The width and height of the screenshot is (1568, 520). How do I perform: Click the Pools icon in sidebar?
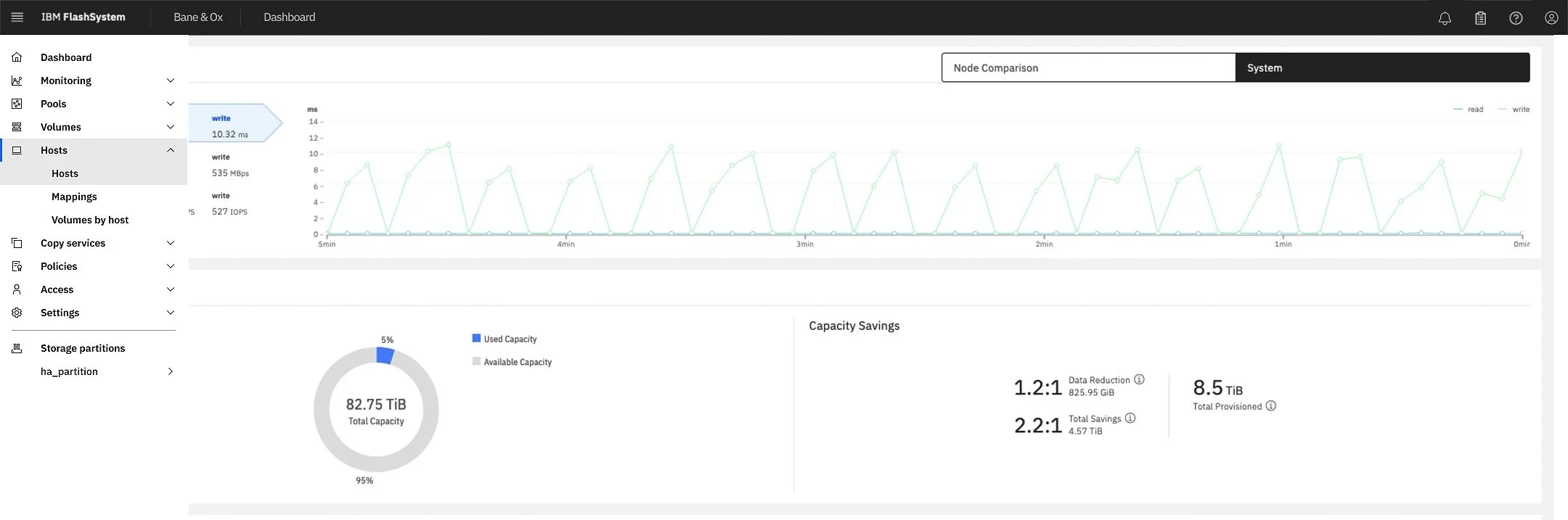[x=17, y=104]
